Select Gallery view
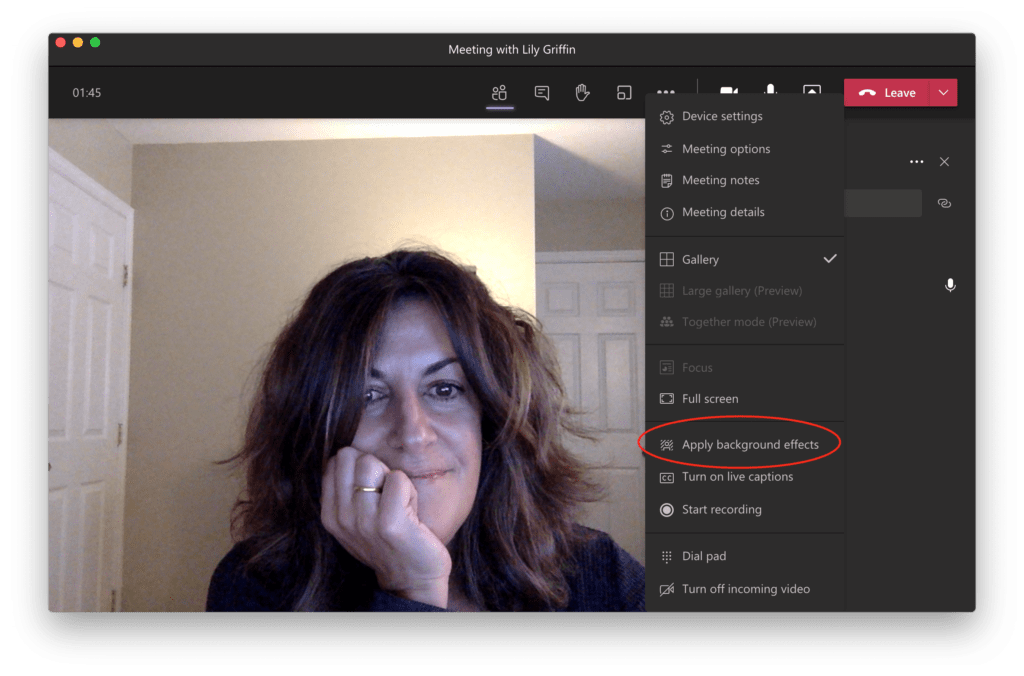This screenshot has width=1024, height=676. click(744, 259)
